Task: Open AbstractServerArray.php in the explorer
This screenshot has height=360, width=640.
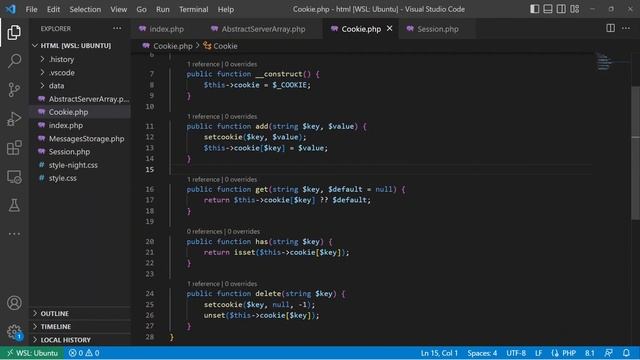Action: click(80, 99)
